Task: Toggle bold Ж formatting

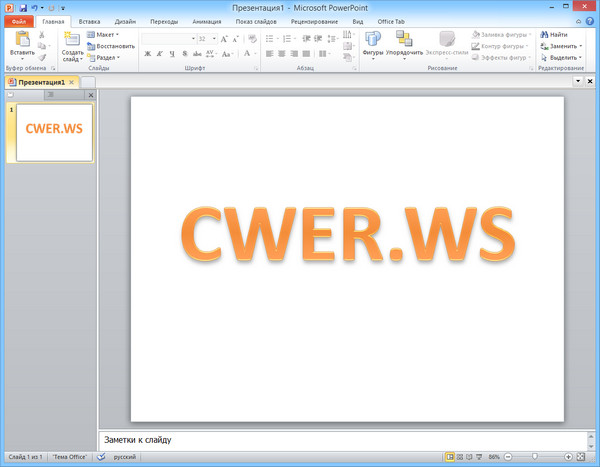Action: pos(146,54)
